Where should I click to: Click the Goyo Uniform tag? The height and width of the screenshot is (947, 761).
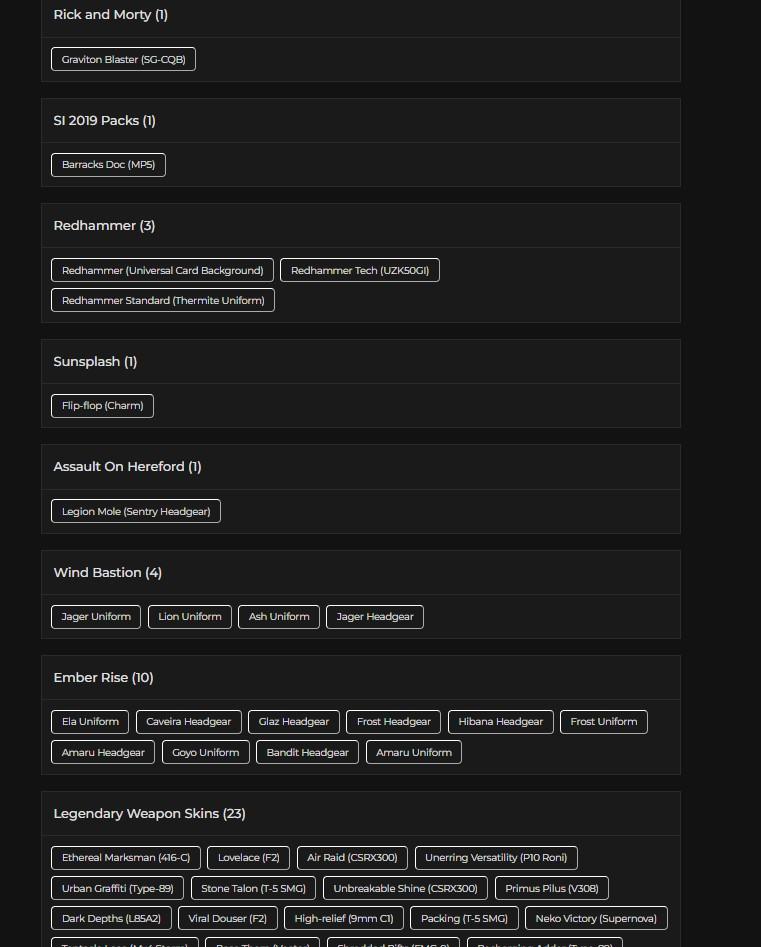205,753
